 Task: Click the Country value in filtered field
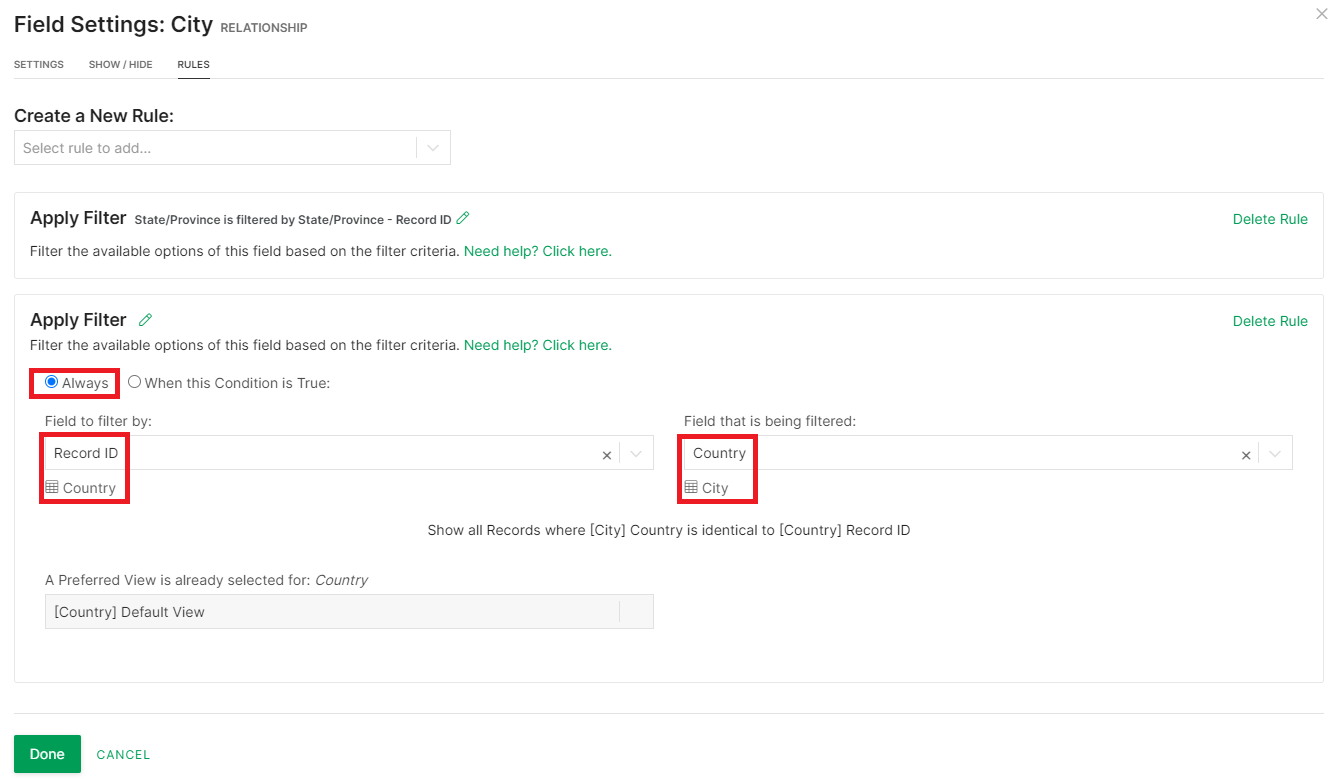pos(719,453)
